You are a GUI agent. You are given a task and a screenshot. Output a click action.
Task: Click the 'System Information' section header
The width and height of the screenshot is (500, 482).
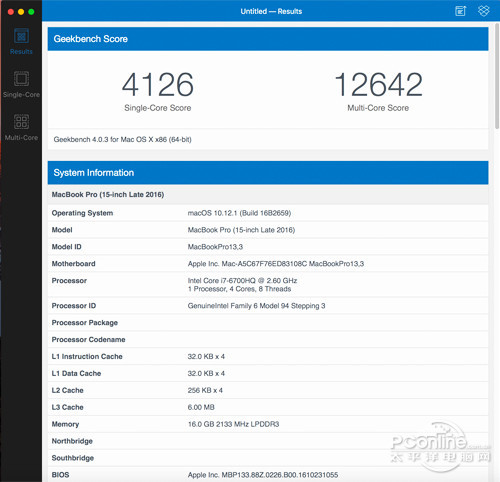pos(268,173)
